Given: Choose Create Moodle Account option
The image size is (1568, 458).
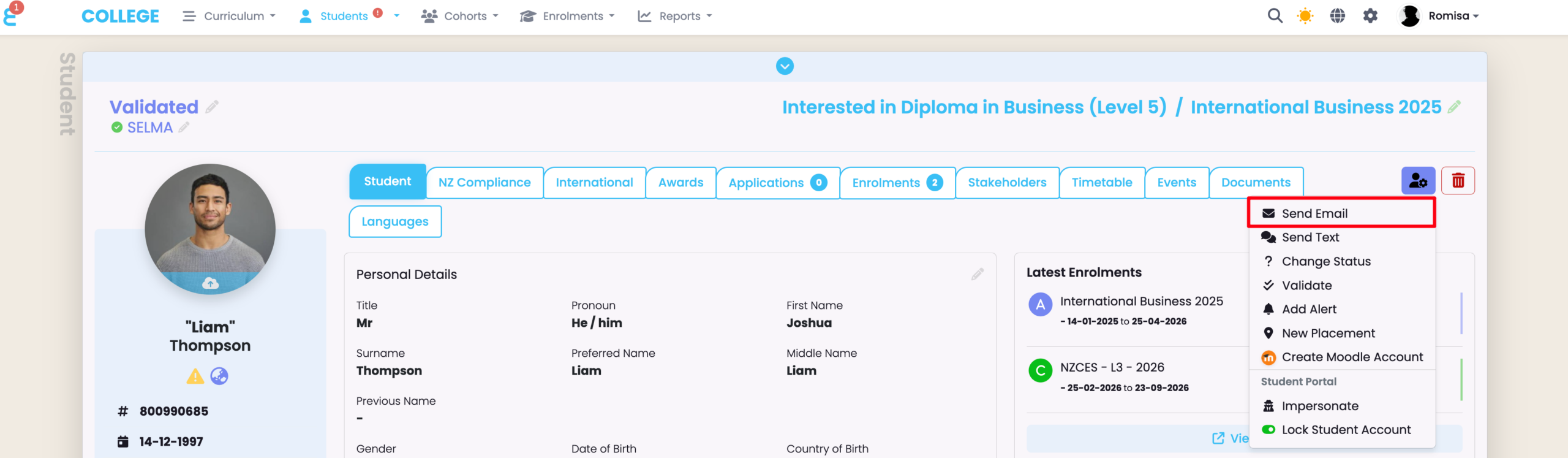Looking at the screenshot, I should coord(1352,357).
